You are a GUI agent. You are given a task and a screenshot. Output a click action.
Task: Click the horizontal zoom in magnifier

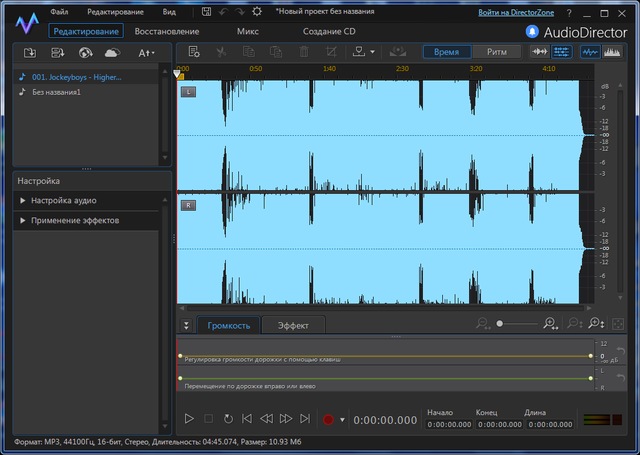[x=550, y=324]
